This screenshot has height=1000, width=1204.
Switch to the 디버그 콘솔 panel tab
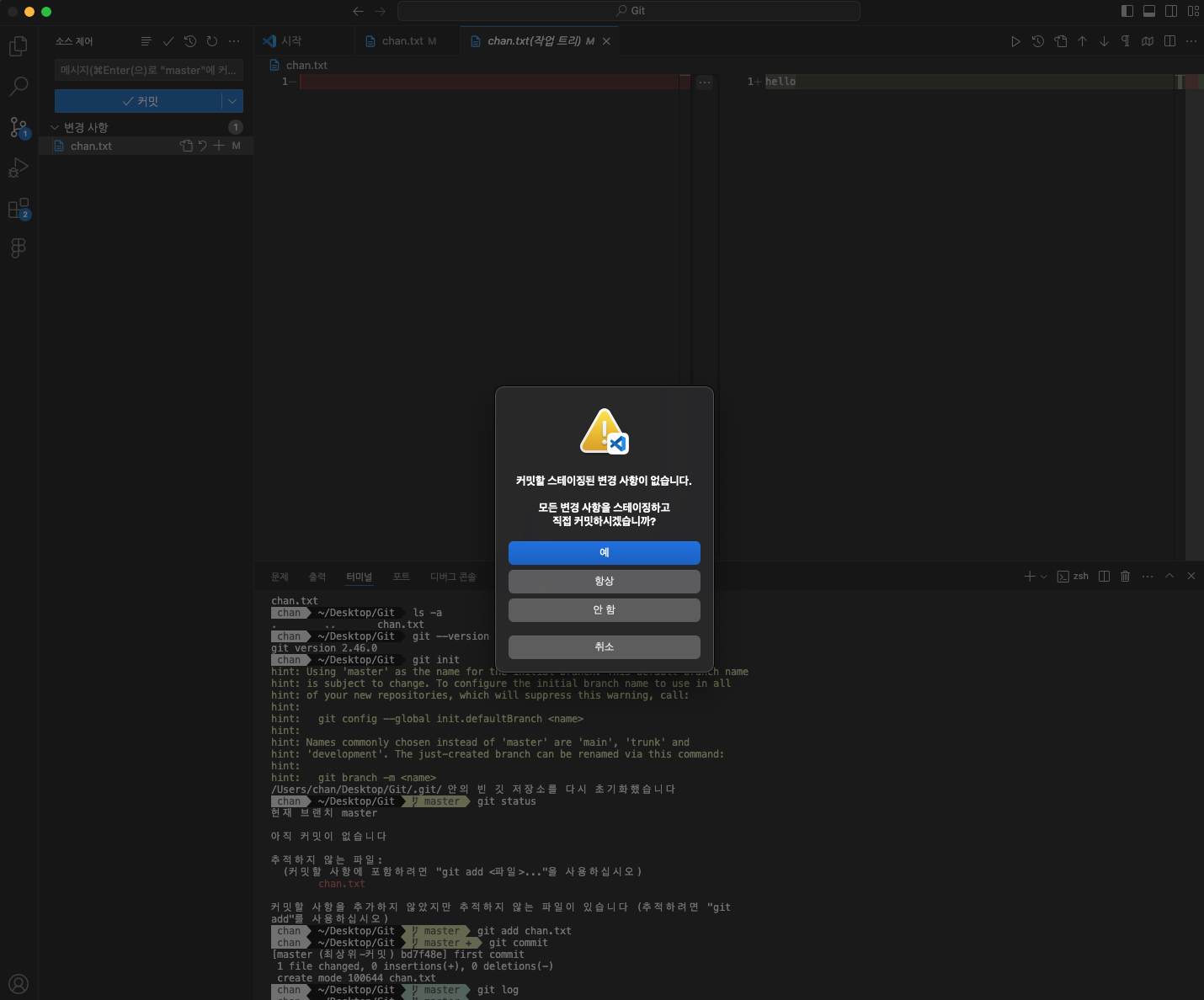pyautogui.click(x=453, y=577)
